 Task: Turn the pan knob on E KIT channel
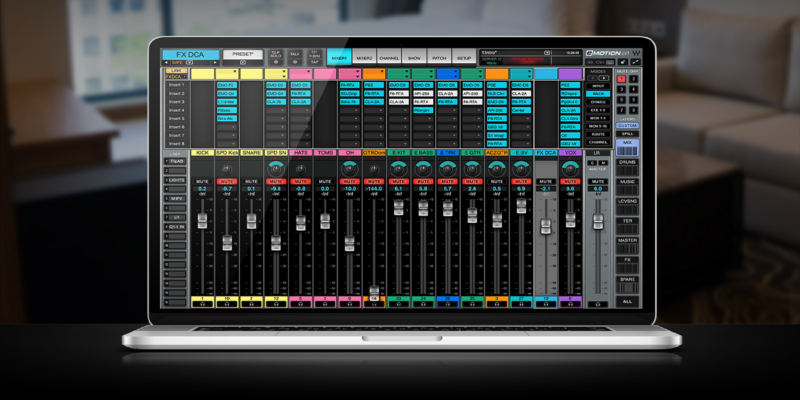point(398,169)
